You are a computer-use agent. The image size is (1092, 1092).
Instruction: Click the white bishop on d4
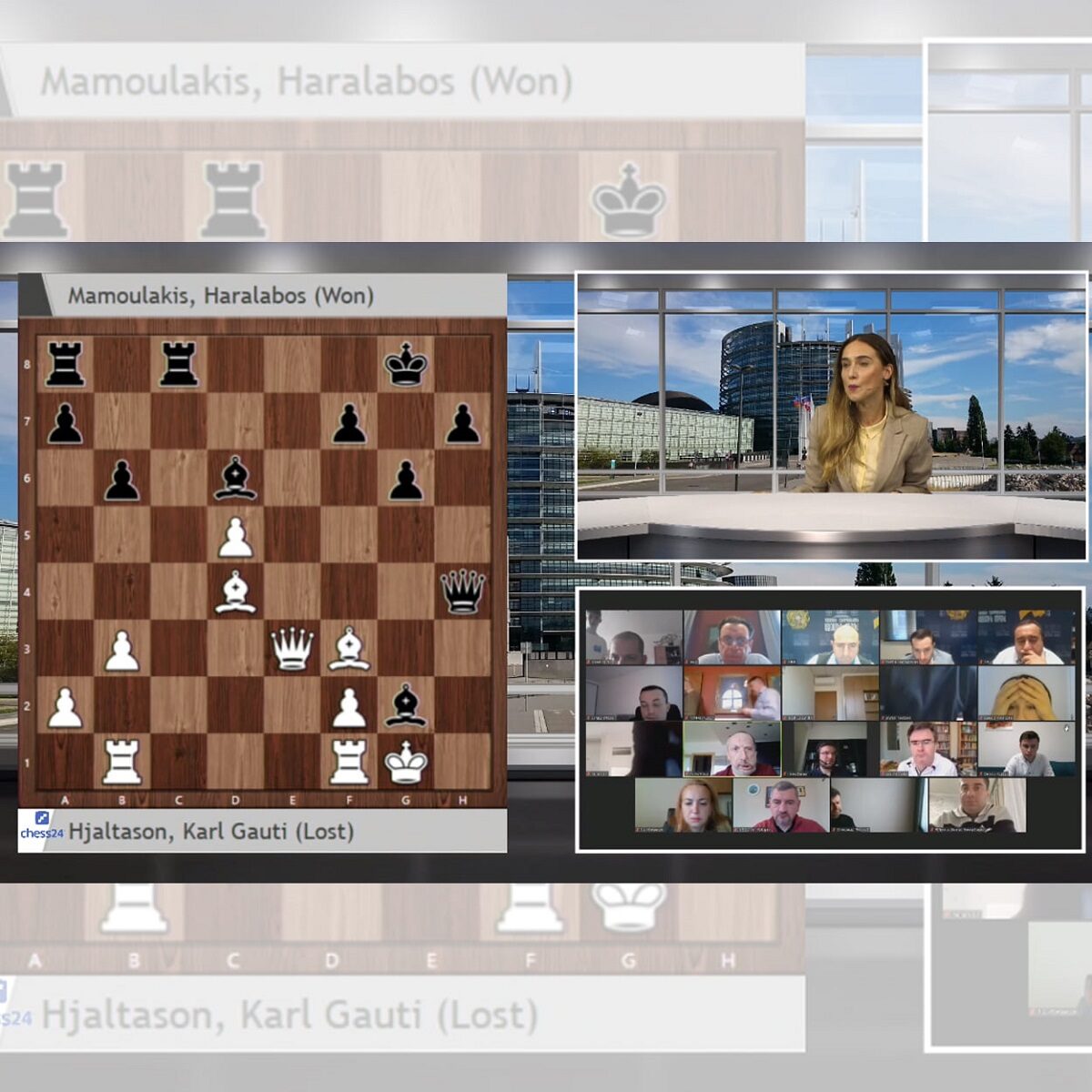tap(236, 591)
